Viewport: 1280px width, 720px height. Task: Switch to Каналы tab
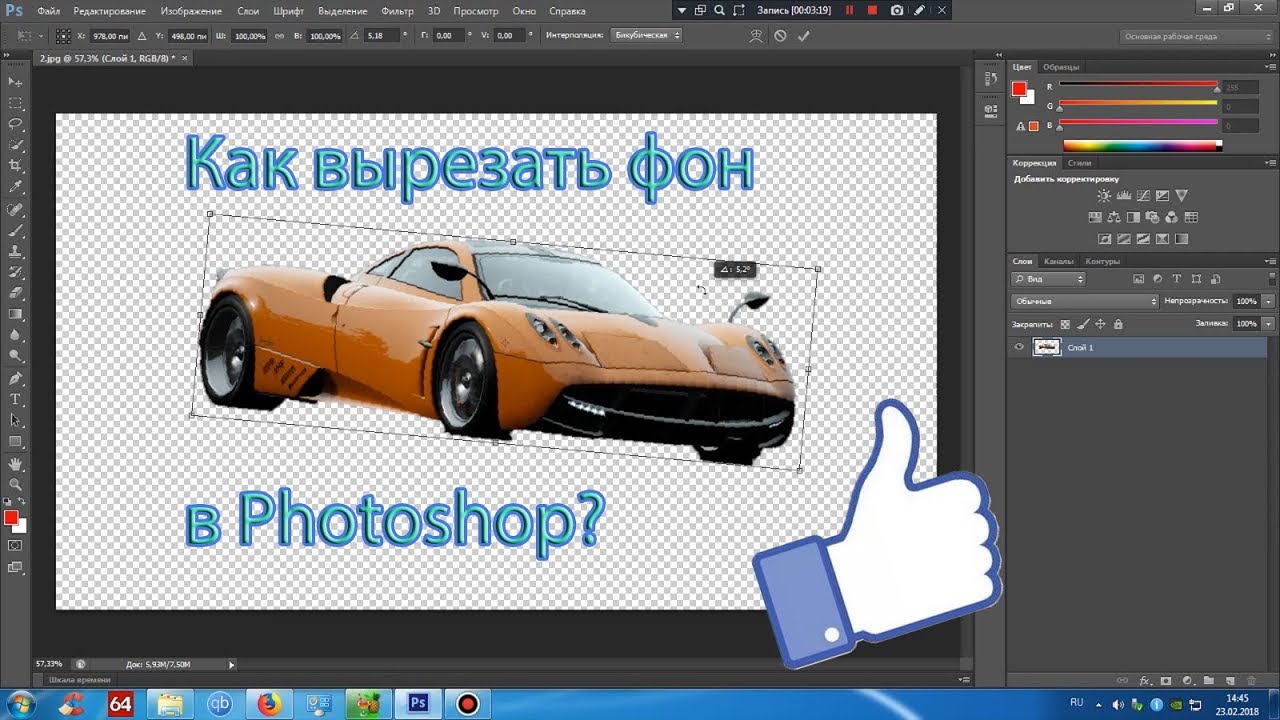(1059, 261)
